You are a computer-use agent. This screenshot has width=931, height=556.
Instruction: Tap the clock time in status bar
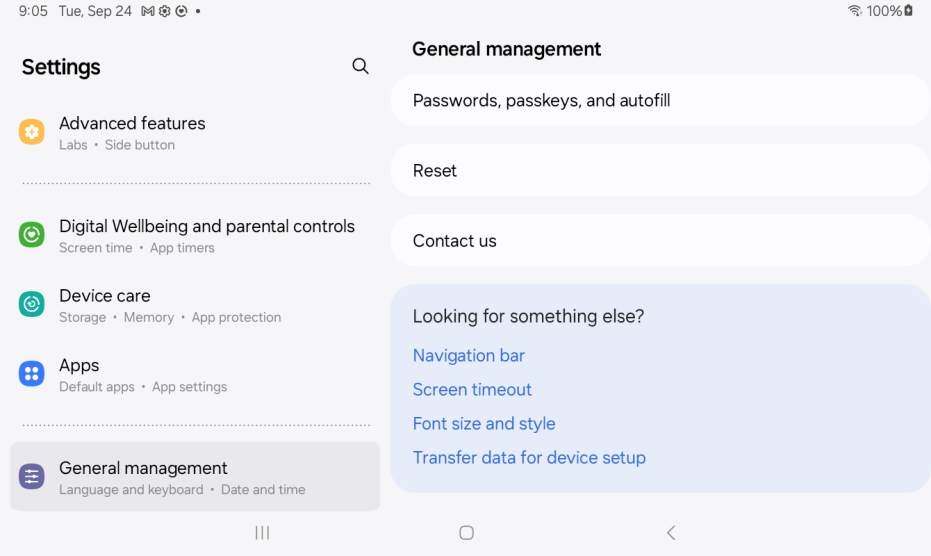coord(33,11)
